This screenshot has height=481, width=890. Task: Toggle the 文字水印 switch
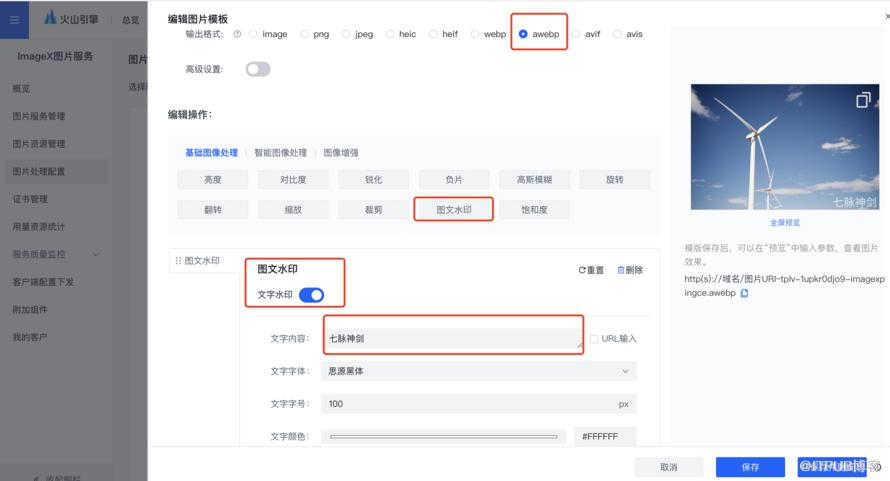click(x=312, y=295)
